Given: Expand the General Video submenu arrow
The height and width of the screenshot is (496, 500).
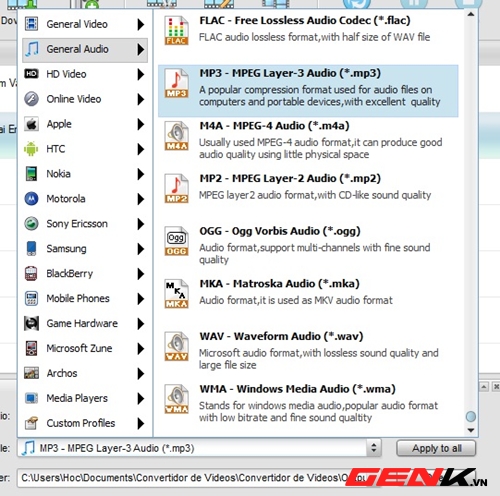Looking at the screenshot, I should point(141,24).
